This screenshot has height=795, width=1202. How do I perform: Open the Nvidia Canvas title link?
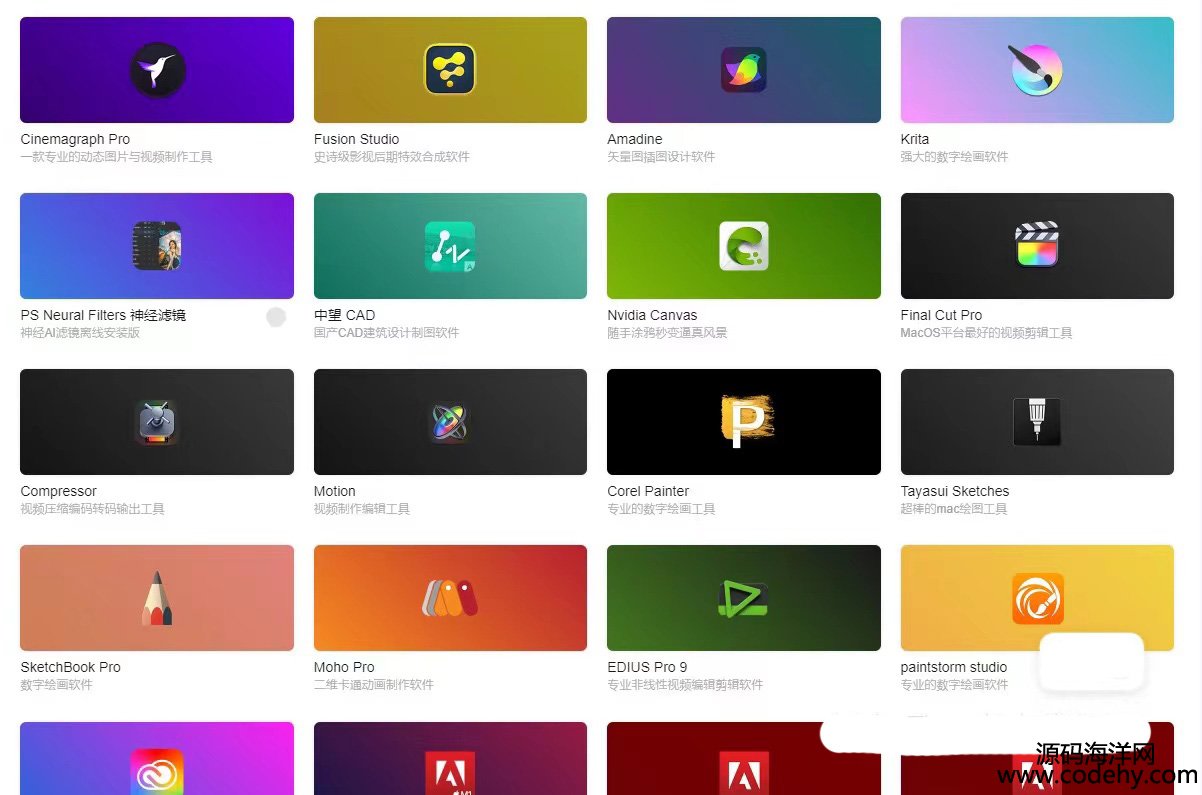click(x=652, y=315)
